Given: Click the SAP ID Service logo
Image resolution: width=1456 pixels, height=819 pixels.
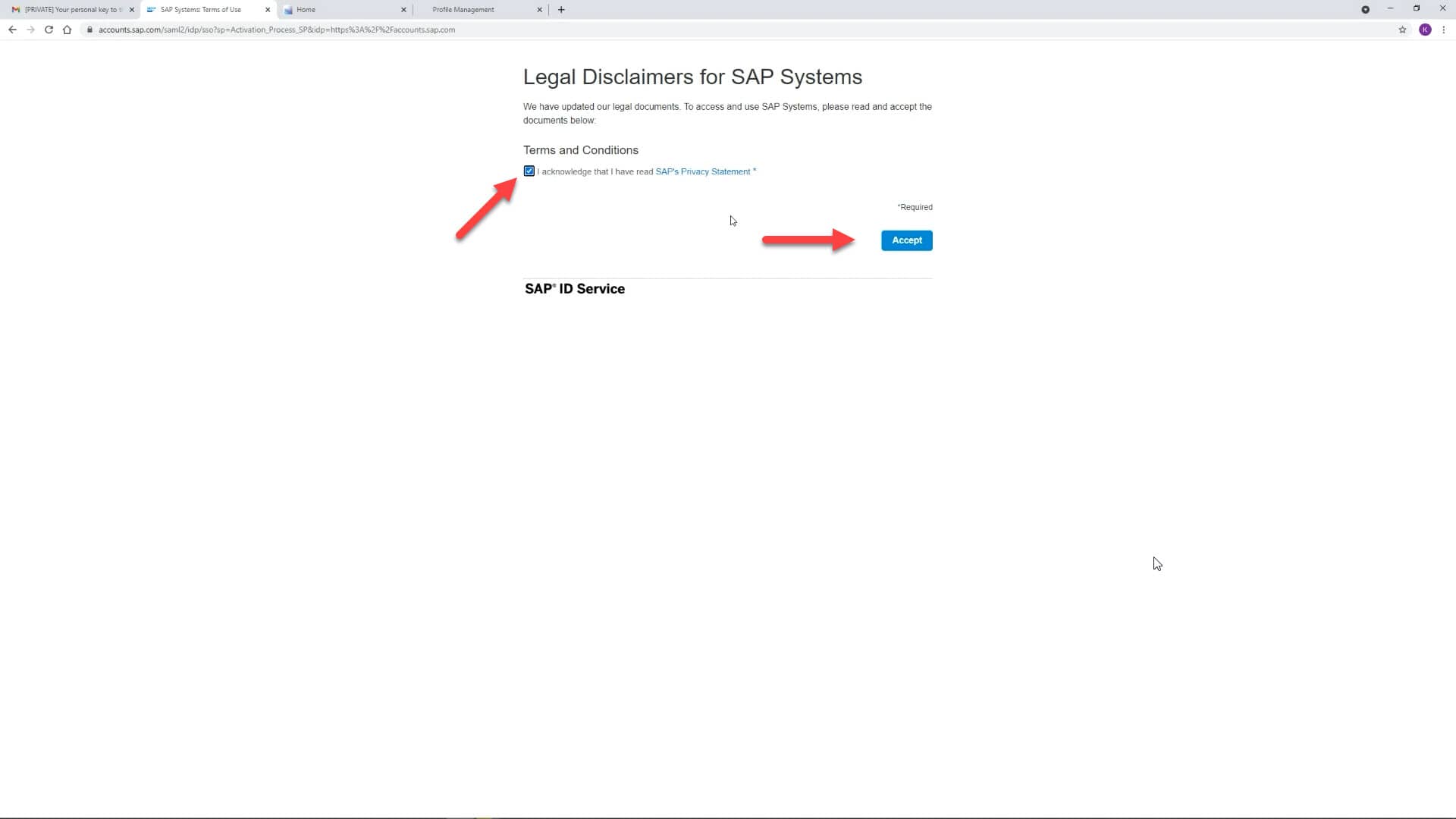Looking at the screenshot, I should [x=574, y=289].
